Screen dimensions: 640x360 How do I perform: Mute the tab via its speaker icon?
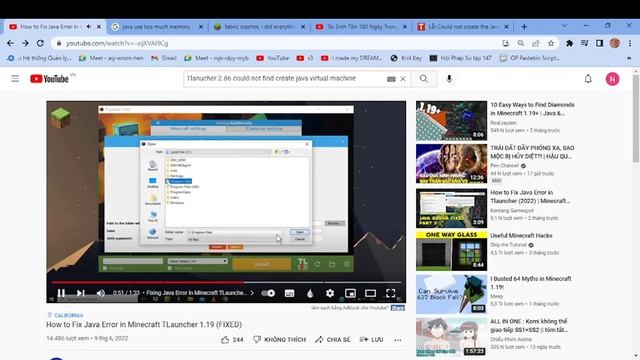tap(89, 27)
